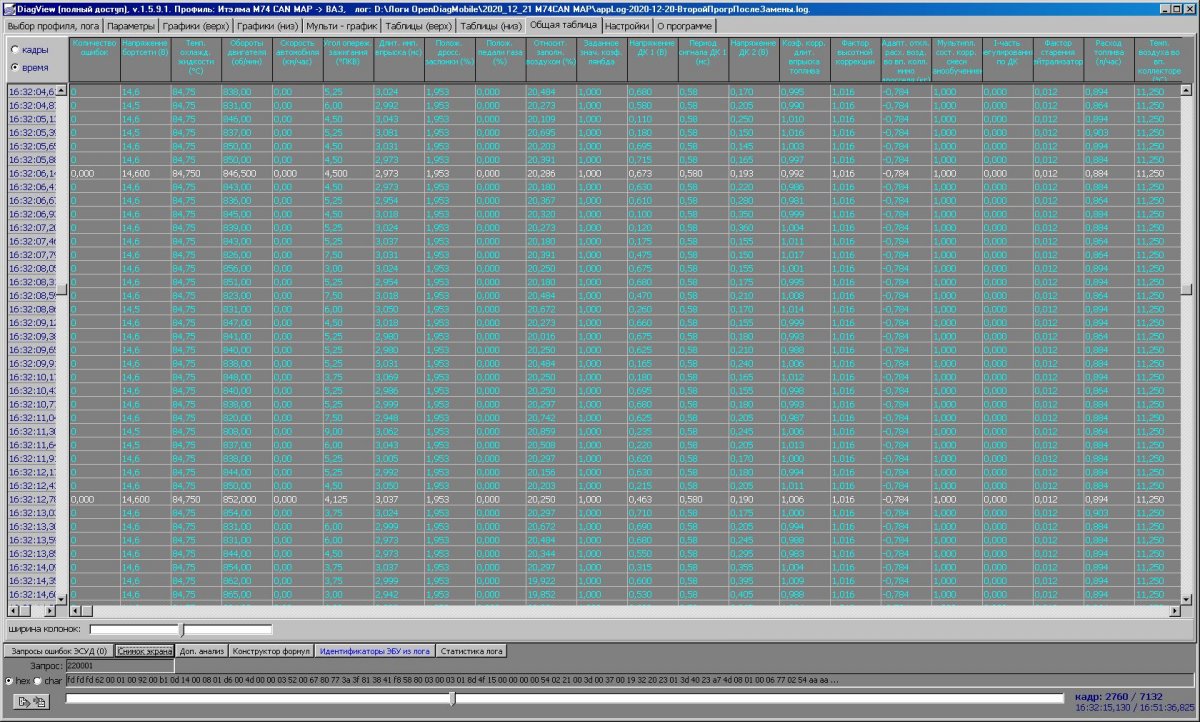Viewport: 1200px width, 722px height.
Task: Click the 'Статистика лога' button
Action: (x=472, y=650)
